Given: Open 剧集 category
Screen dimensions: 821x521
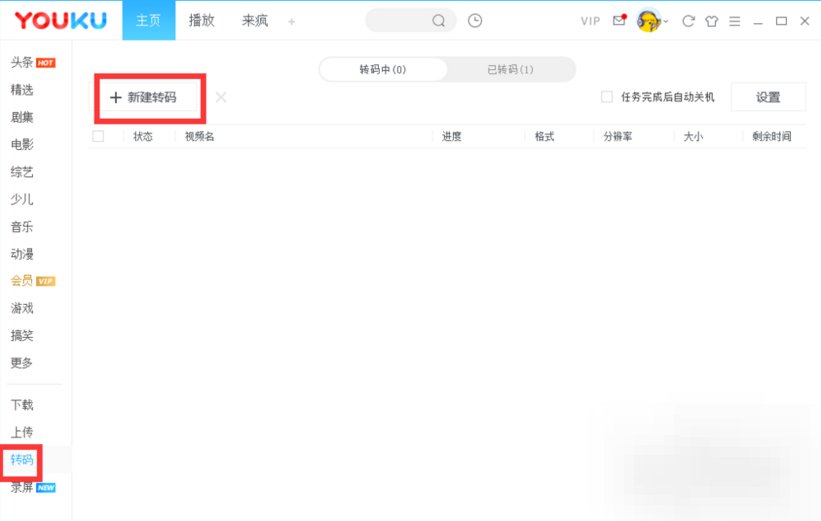Looking at the screenshot, I should pyautogui.click(x=22, y=117).
